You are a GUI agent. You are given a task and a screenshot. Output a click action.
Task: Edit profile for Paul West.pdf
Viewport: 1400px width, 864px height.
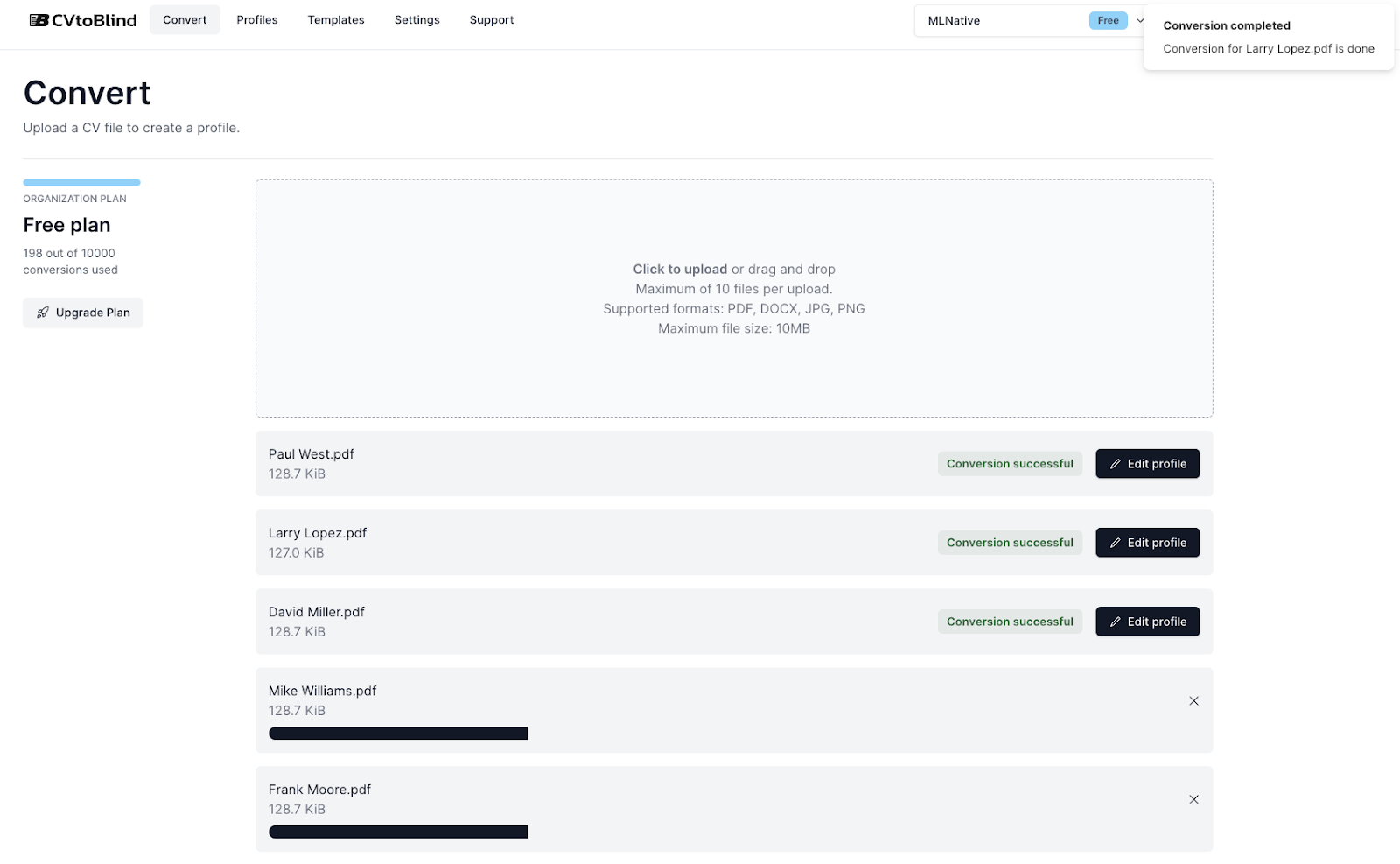click(x=1147, y=464)
